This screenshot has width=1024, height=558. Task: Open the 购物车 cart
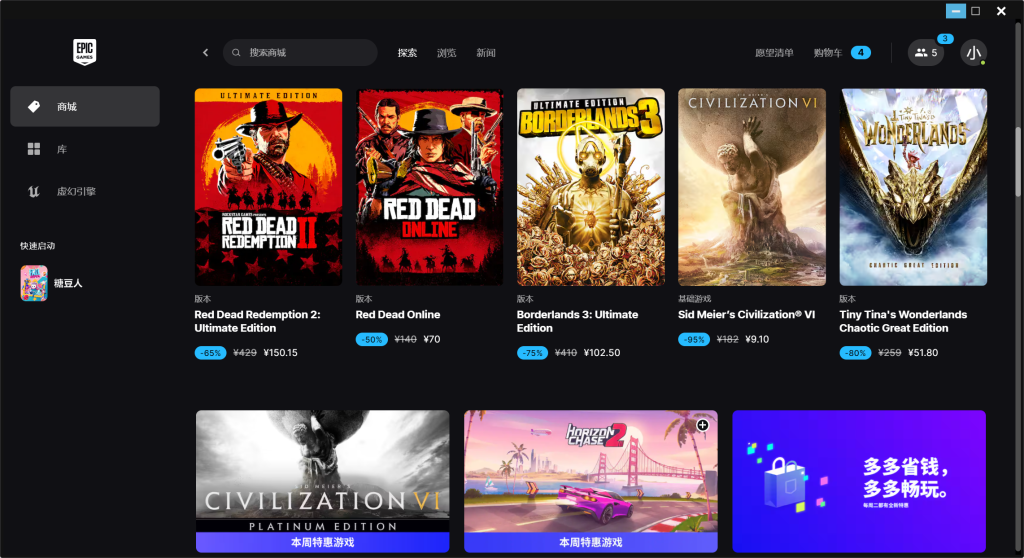tap(828, 52)
